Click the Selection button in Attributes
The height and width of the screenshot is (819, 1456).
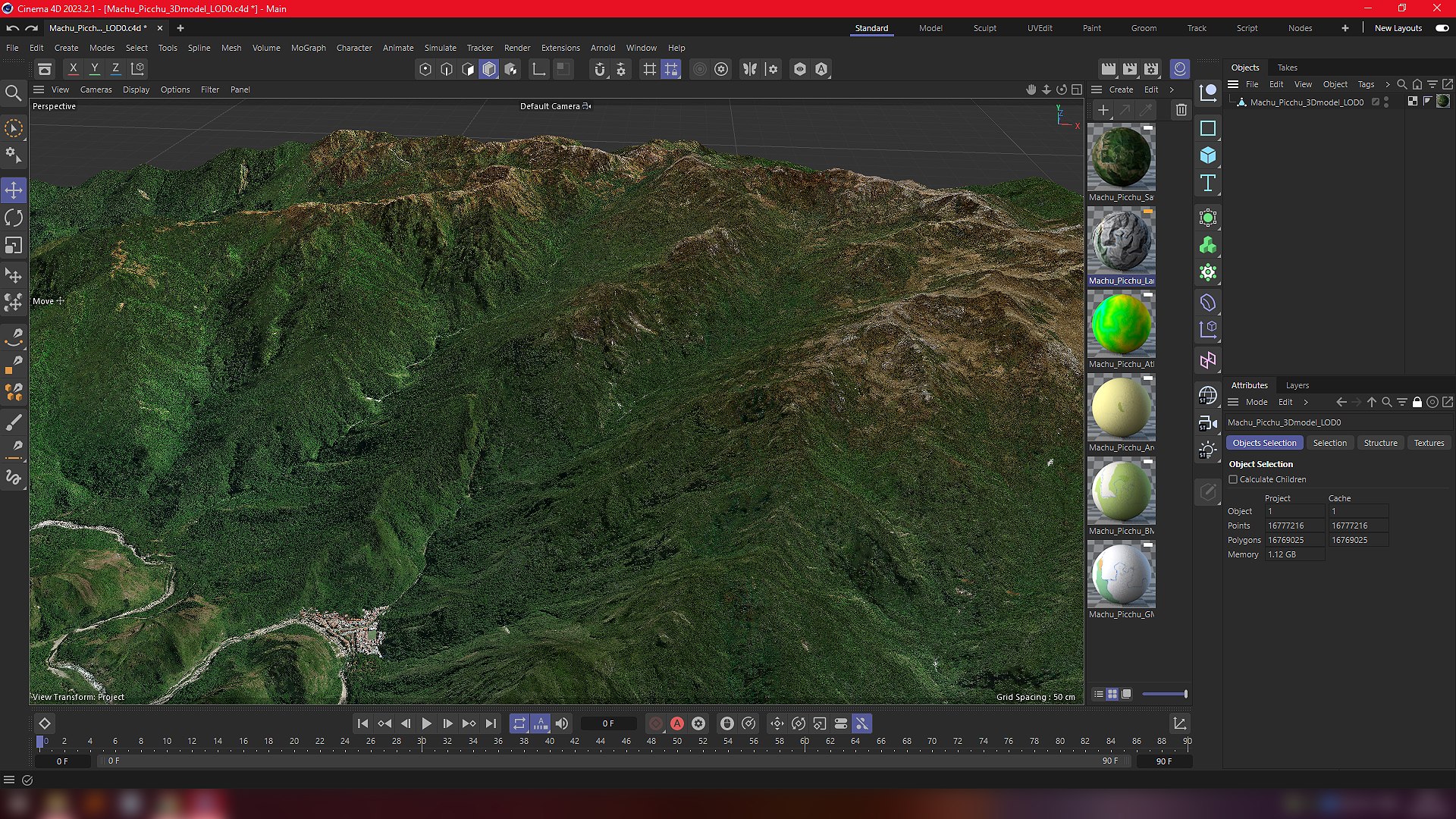[1330, 443]
